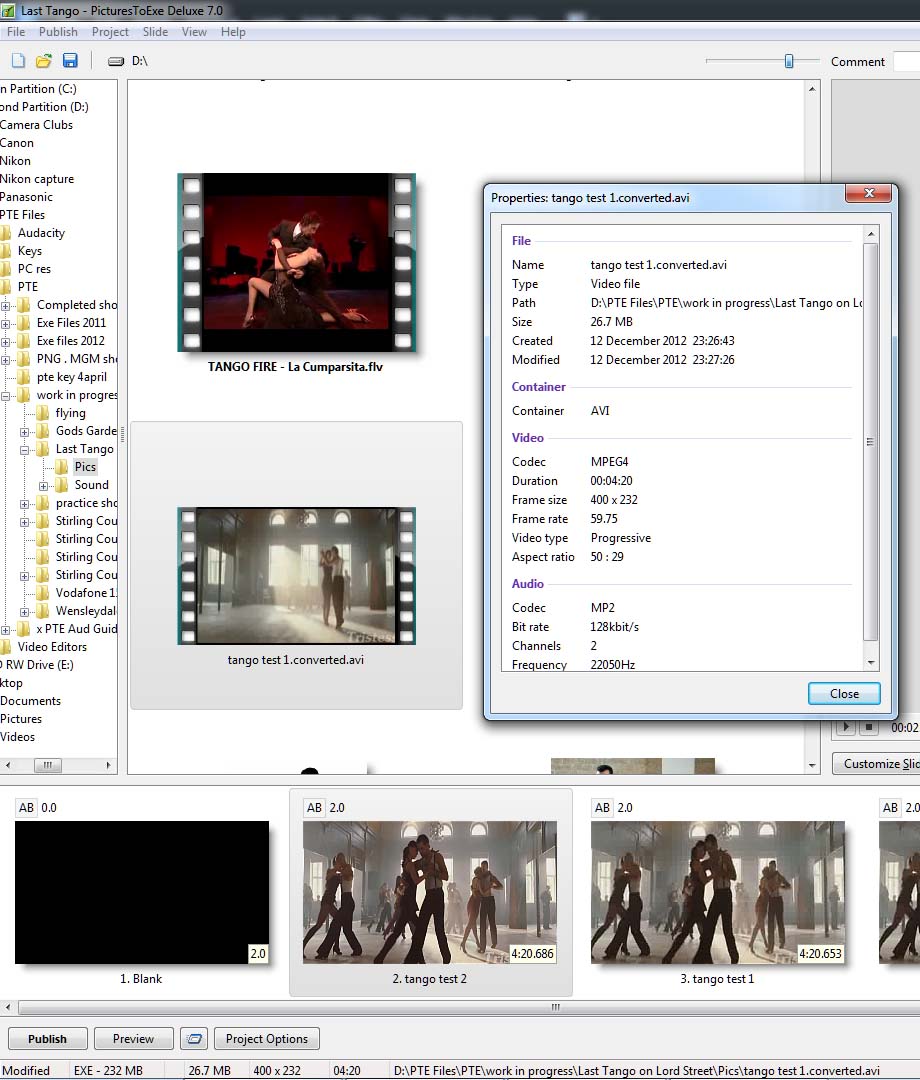Expand the practice shows folder
The image size is (920, 1080).
[x=24, y=504]
